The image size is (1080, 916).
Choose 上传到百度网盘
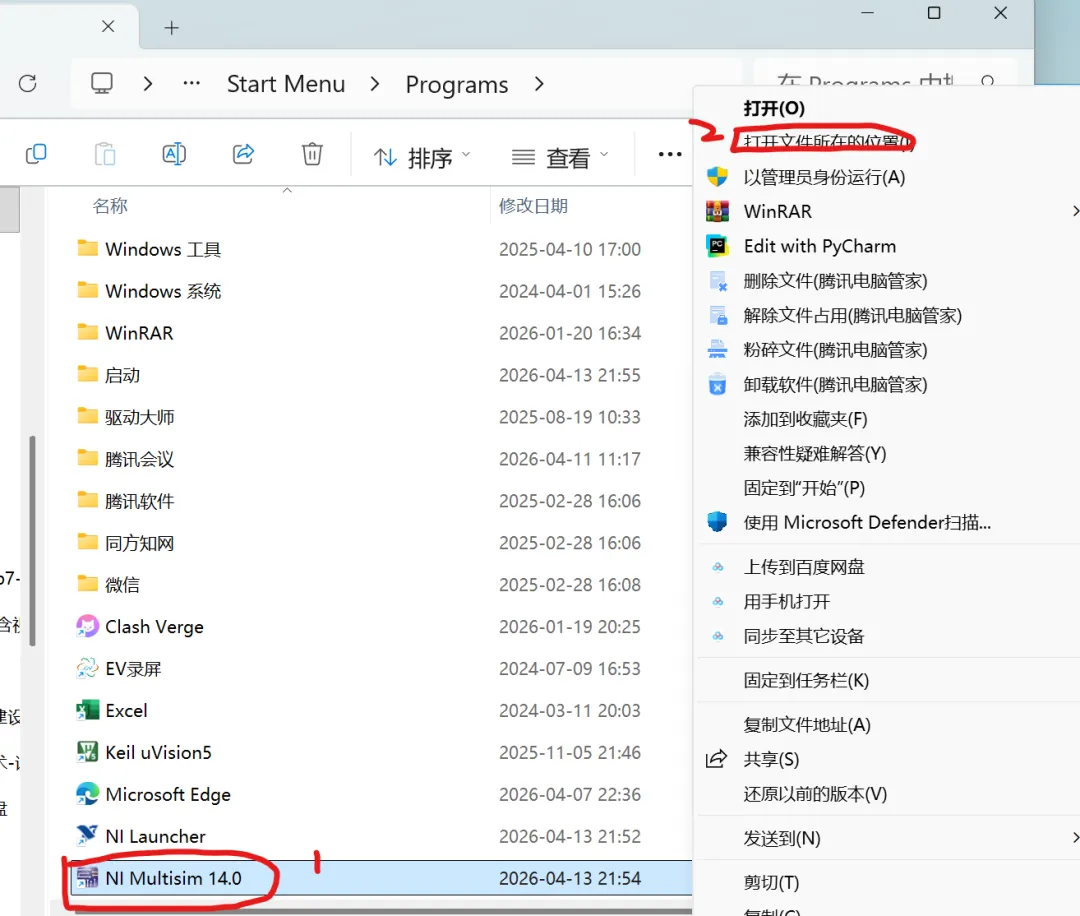pos(804,567)
